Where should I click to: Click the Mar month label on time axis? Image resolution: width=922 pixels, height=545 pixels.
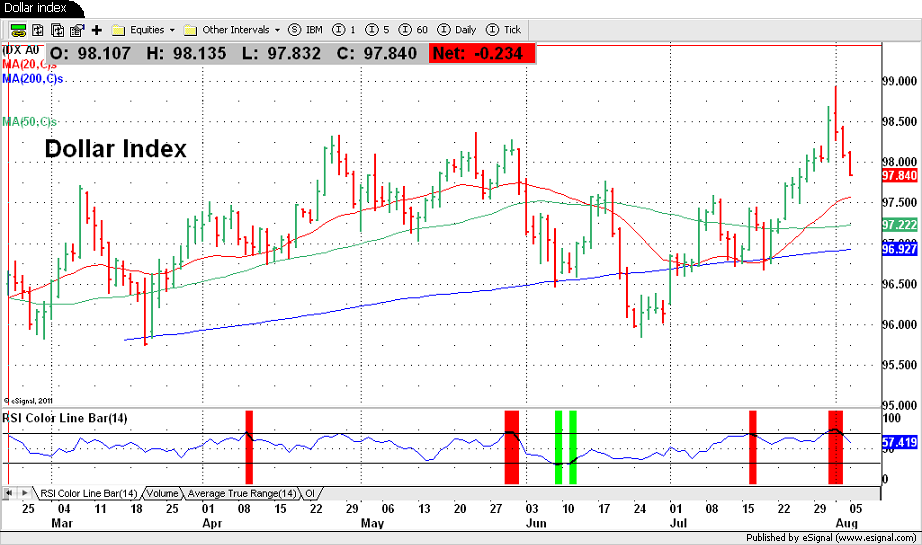[x=62, y=523]
